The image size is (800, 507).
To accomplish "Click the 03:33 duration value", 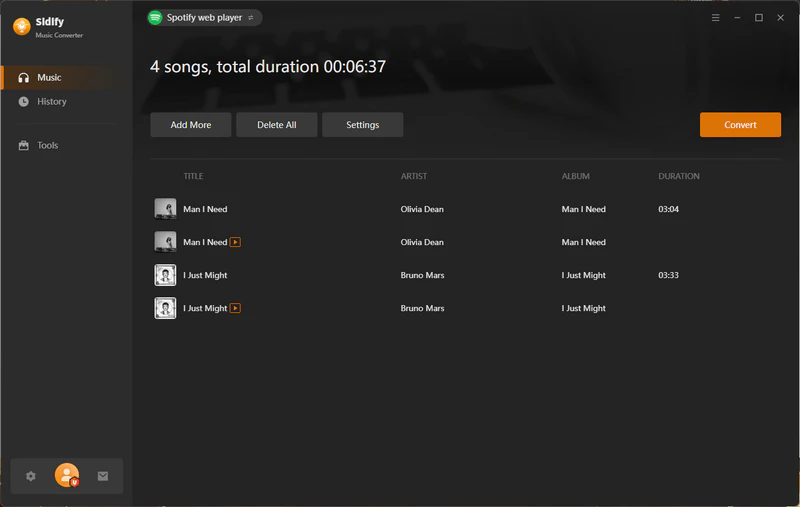I will pos(668,275).
